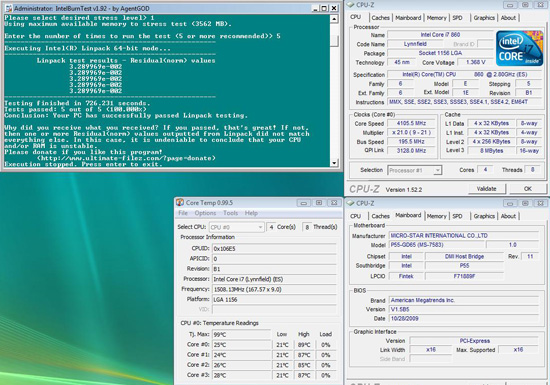Open the Tools menu in Core Temp
This screenshot has width=550, height=385.
pos(230,213)
